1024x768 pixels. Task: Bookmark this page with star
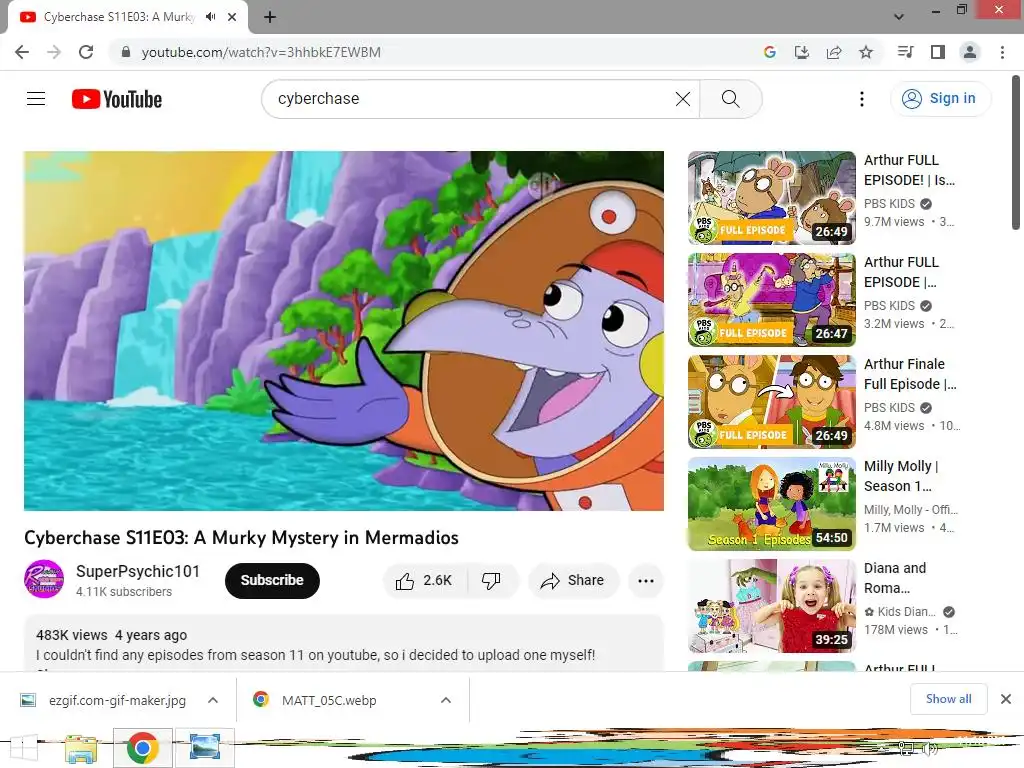click(866, 52)
